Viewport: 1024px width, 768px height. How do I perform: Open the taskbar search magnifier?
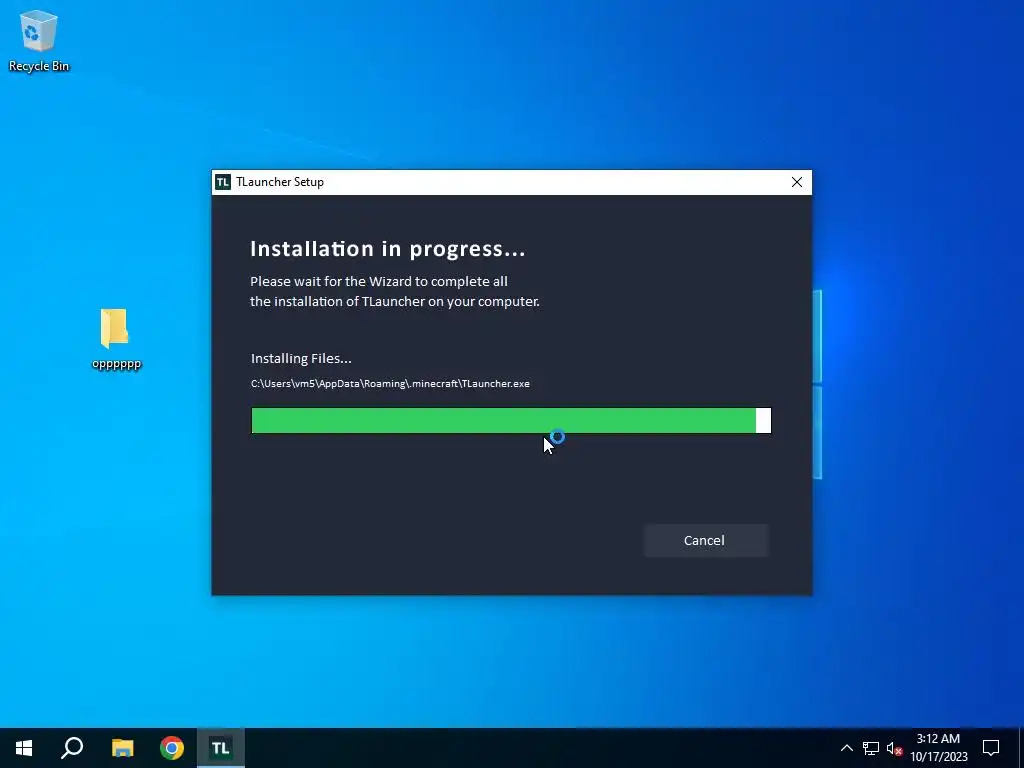click(x=72, y=748)
